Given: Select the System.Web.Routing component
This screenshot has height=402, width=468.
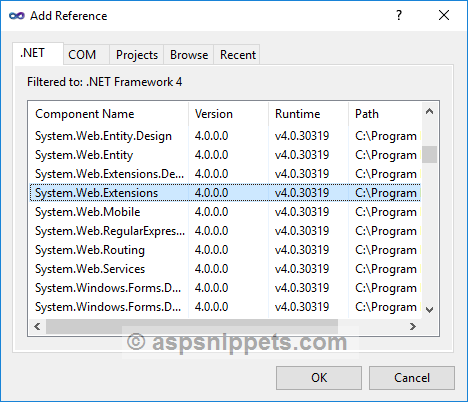Looking at the screenshot, I should point(225,250).
